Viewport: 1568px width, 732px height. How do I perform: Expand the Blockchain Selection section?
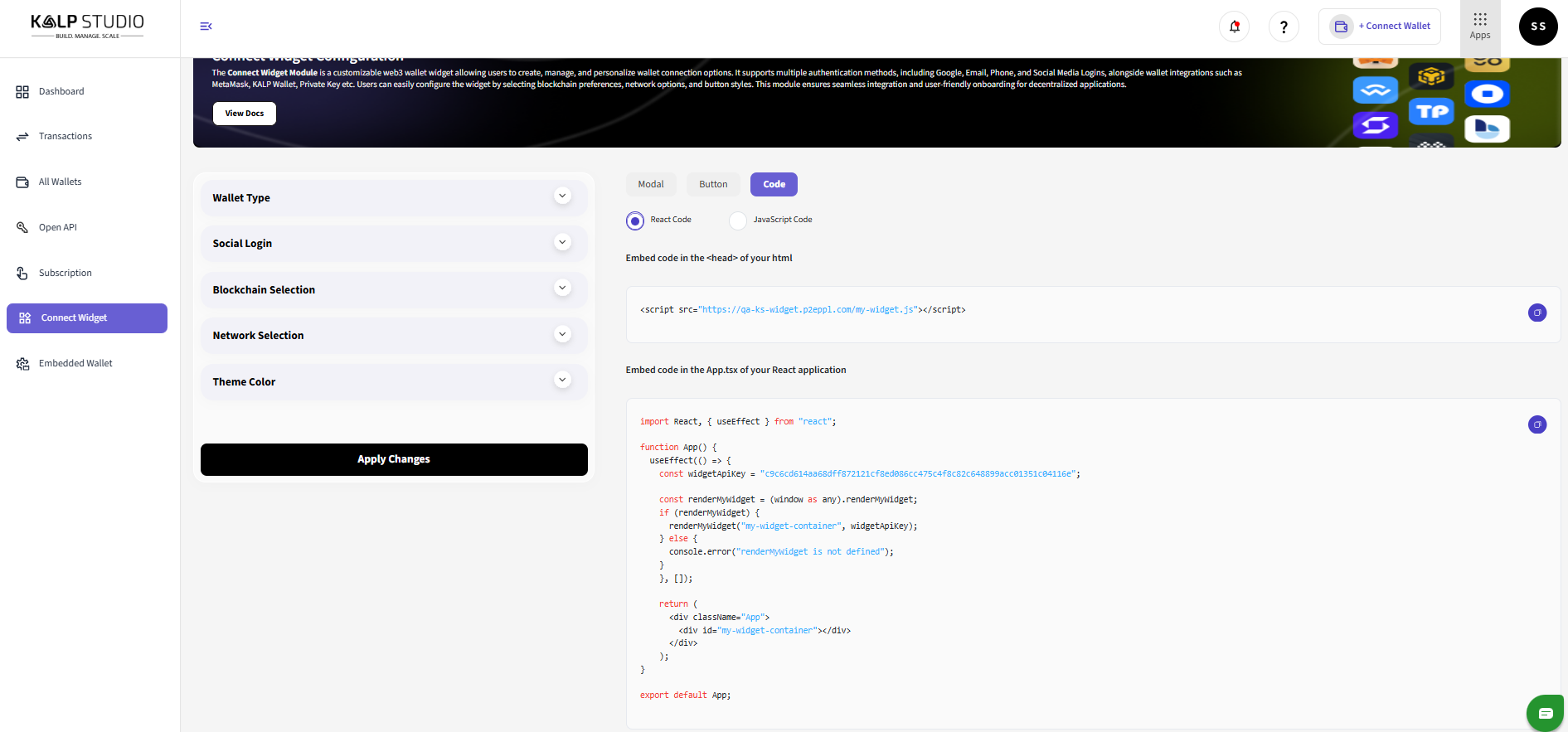point(562,288)
